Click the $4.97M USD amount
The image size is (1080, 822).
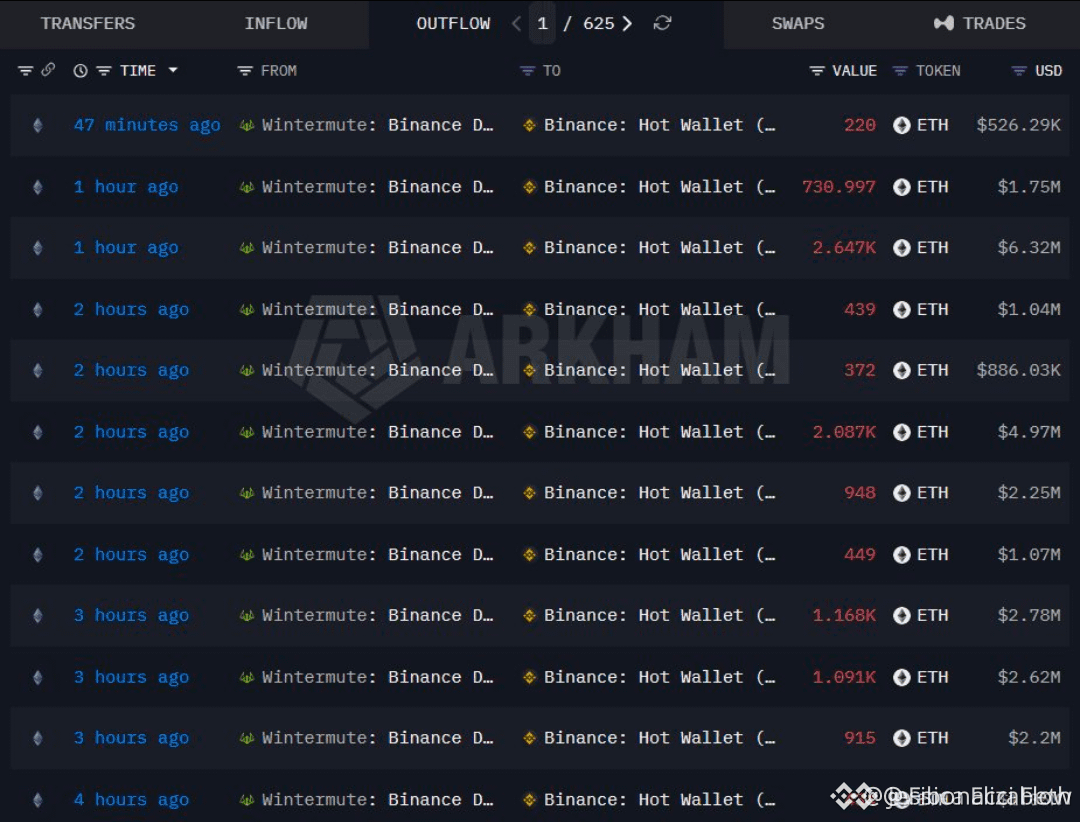[x=1029, y=432]
